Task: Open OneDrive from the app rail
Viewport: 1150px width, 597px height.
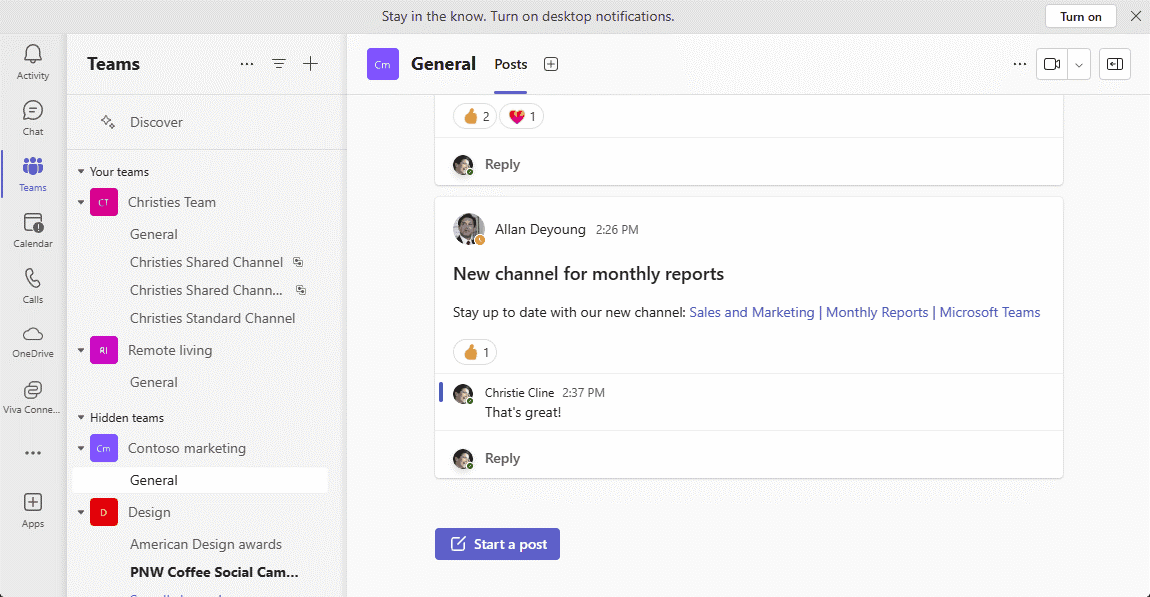Action: [33, 341]
